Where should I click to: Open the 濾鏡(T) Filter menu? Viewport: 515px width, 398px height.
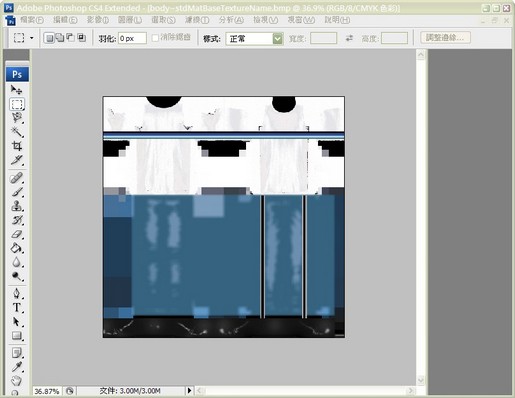point(197,20)
